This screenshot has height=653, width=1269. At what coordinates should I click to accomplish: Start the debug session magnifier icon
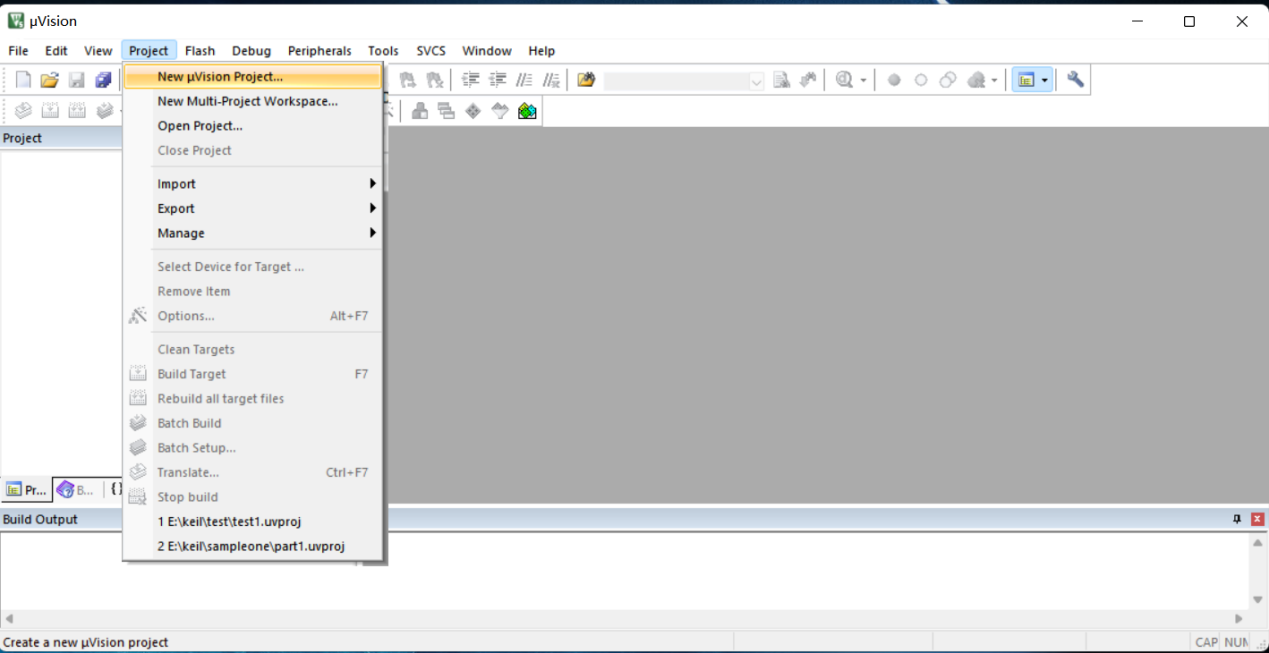click(x=844, y=80)
